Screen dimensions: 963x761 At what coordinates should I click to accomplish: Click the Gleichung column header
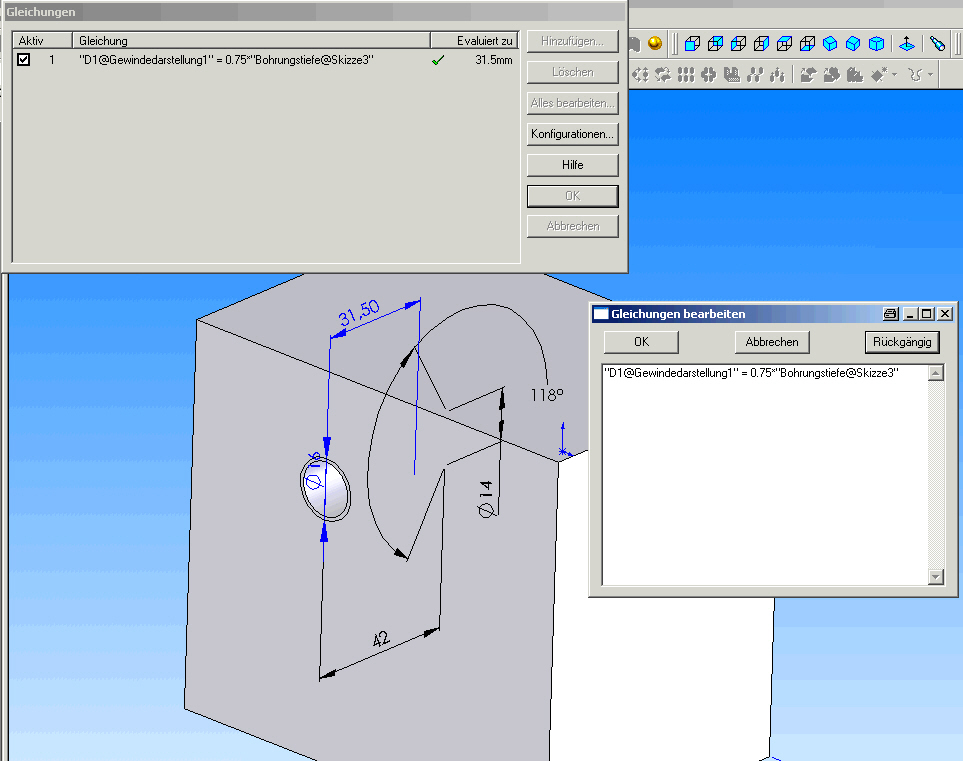(x=251, y=41)
